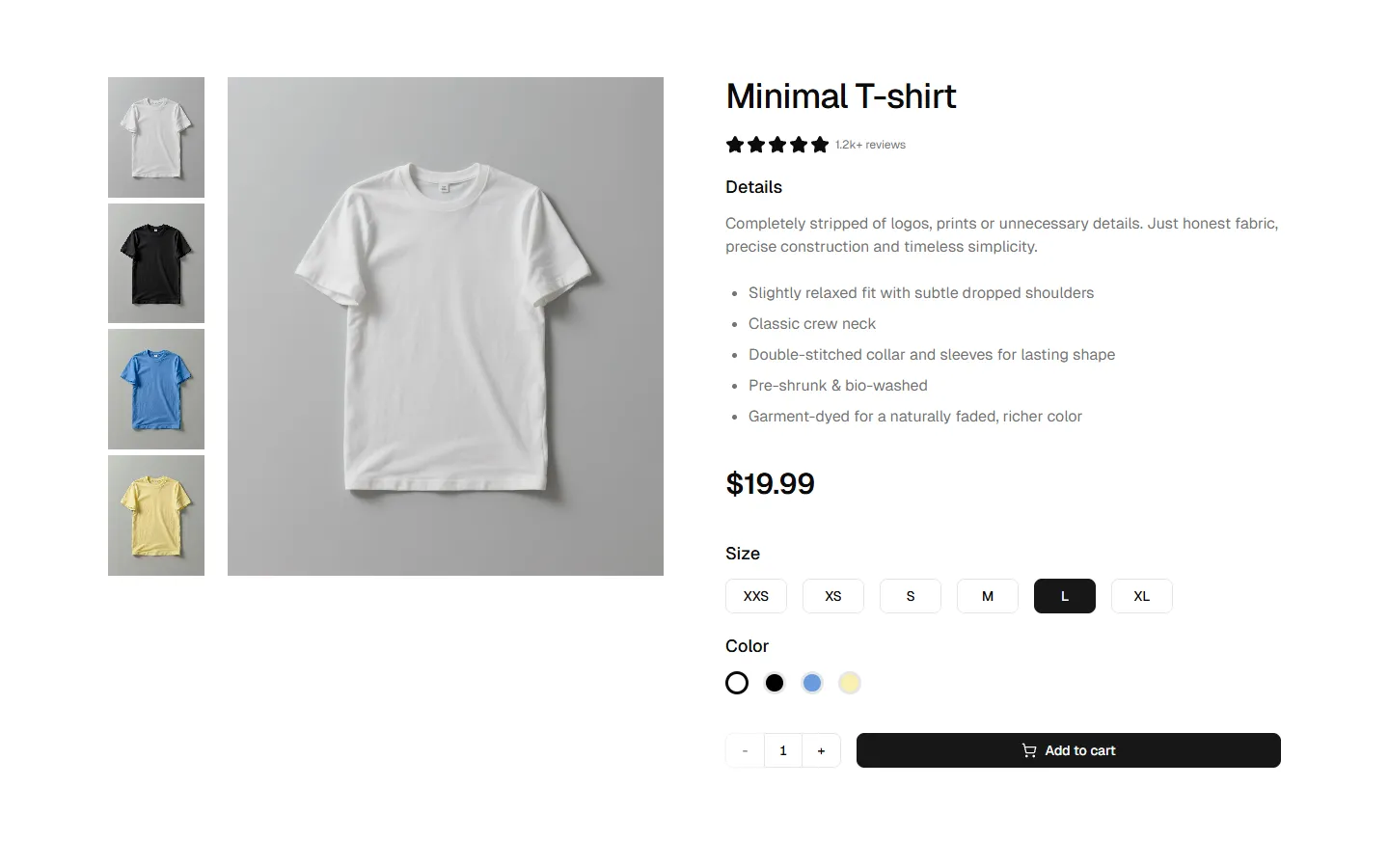This screenshot has width=1389, height=868.
Task: Select size XS
Action: coord(832,596)
